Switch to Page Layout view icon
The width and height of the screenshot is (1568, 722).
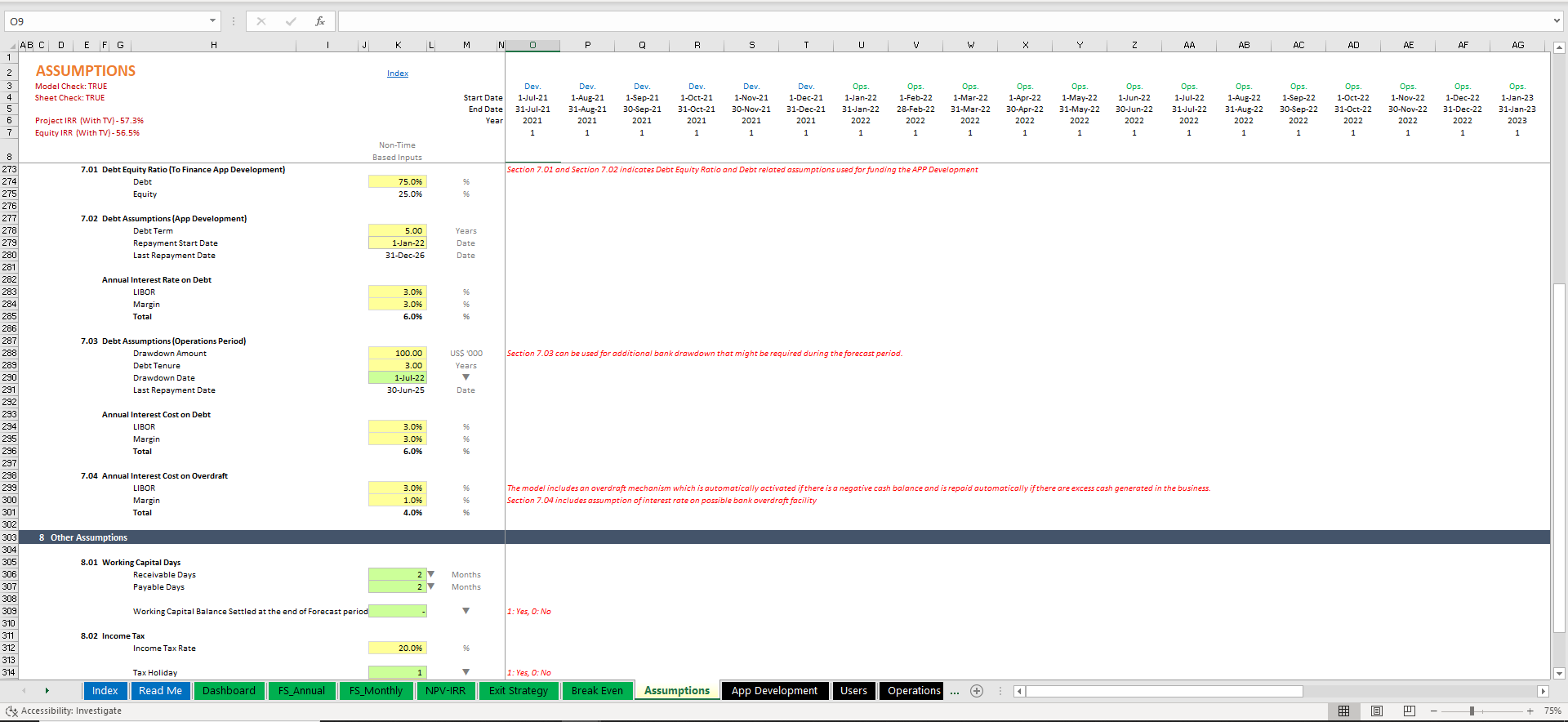[x=1377, y=711]
